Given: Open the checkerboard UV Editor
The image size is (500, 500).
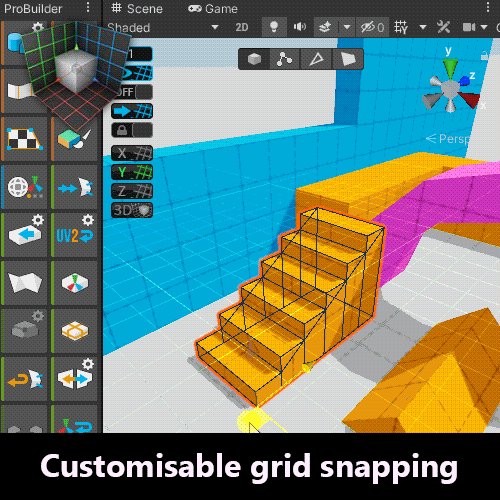Looking at the screenshot, I should pyautogui.click(x=25, y=139).
